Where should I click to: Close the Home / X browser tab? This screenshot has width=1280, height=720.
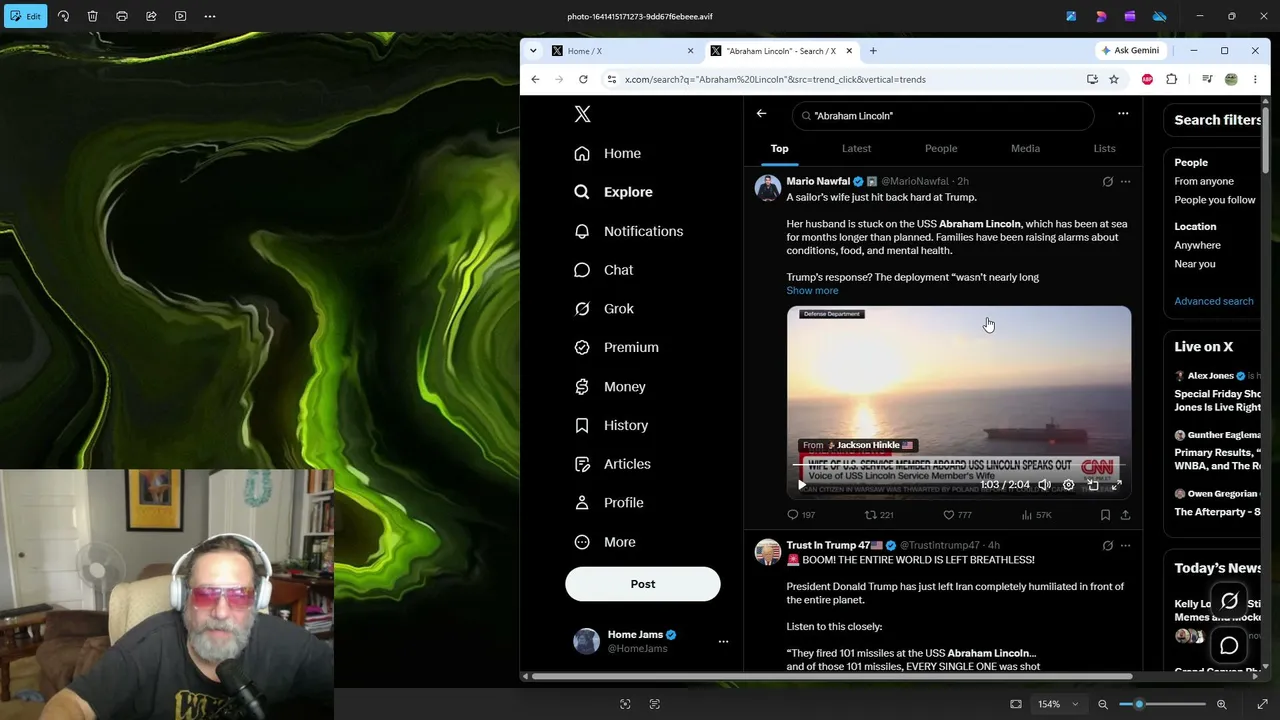click(x=690, y=51)
